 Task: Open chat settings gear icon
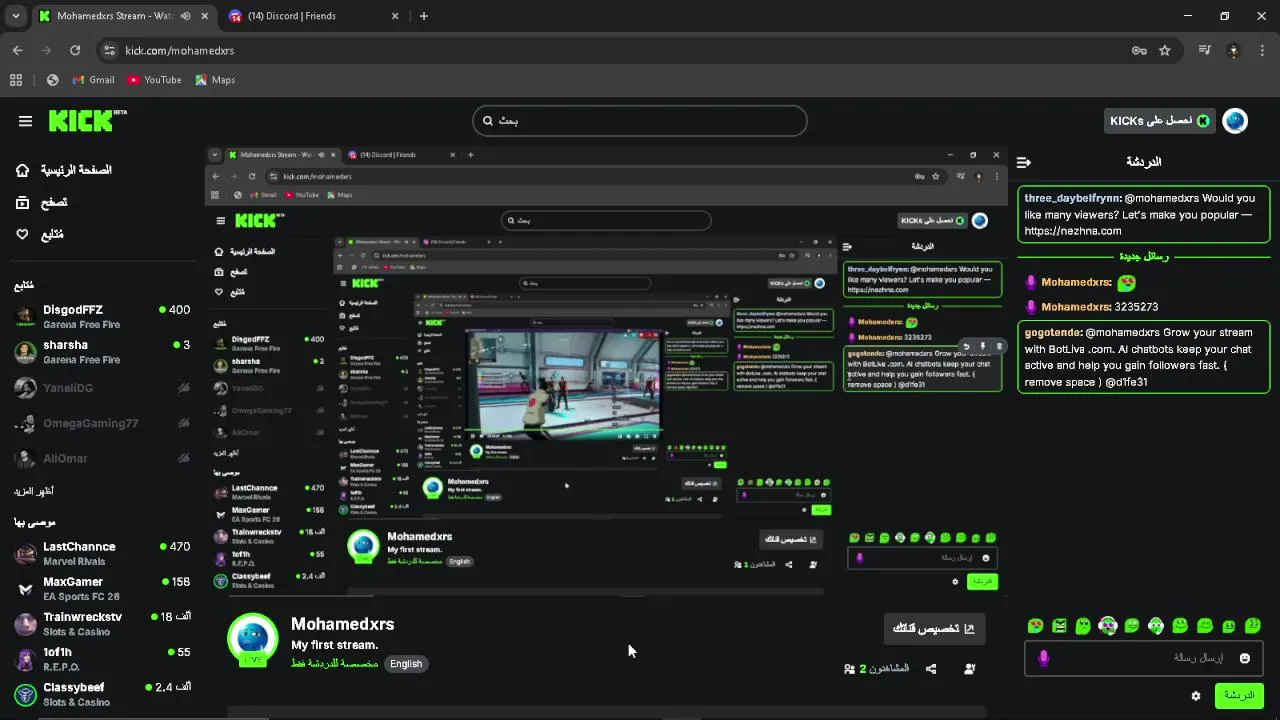pyautogui.click(x=1196, y=696)
